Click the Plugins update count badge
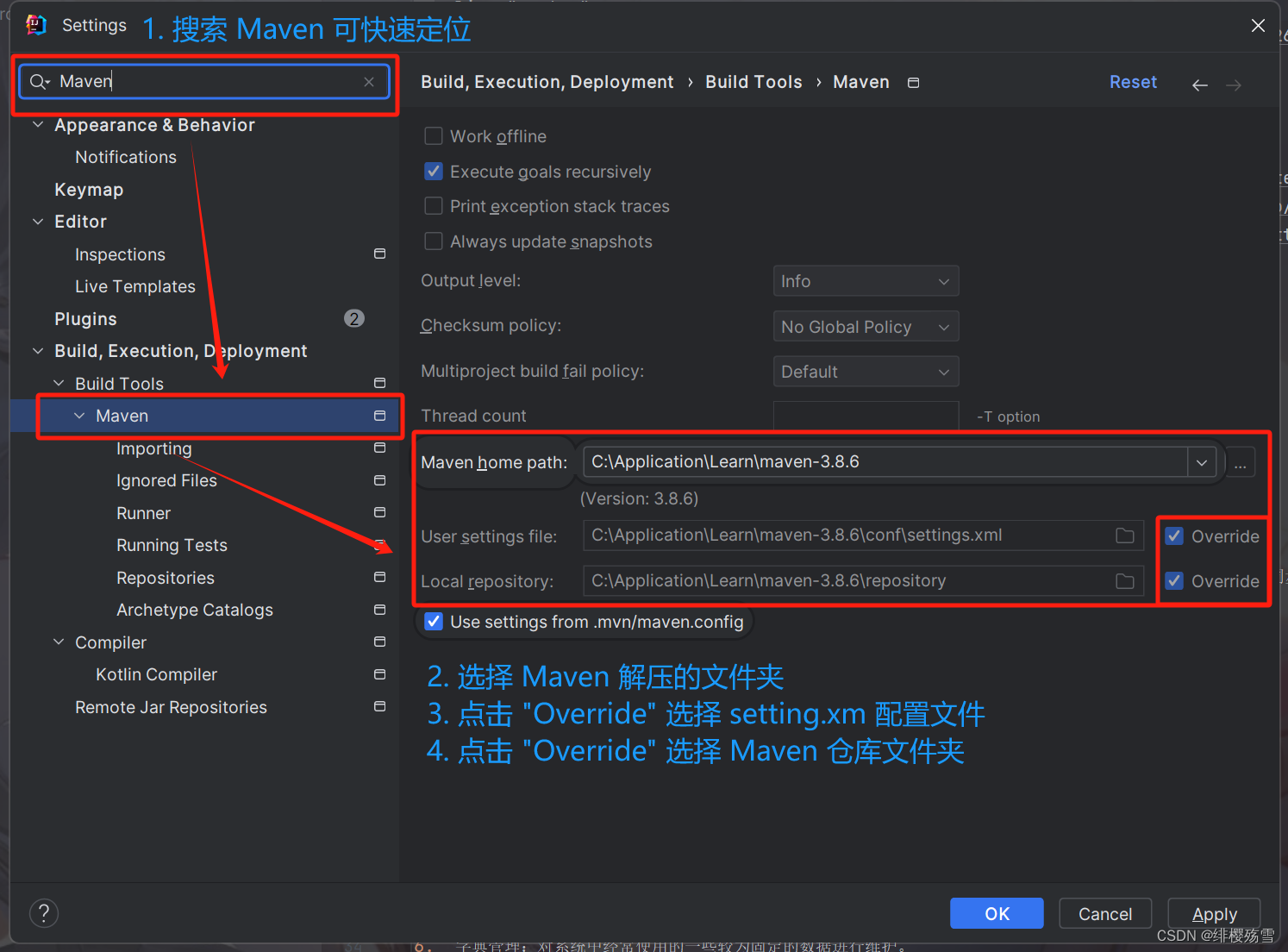The height and width of the screenshot is (952, 1288). pyautogui.click(x=353, y=318)
